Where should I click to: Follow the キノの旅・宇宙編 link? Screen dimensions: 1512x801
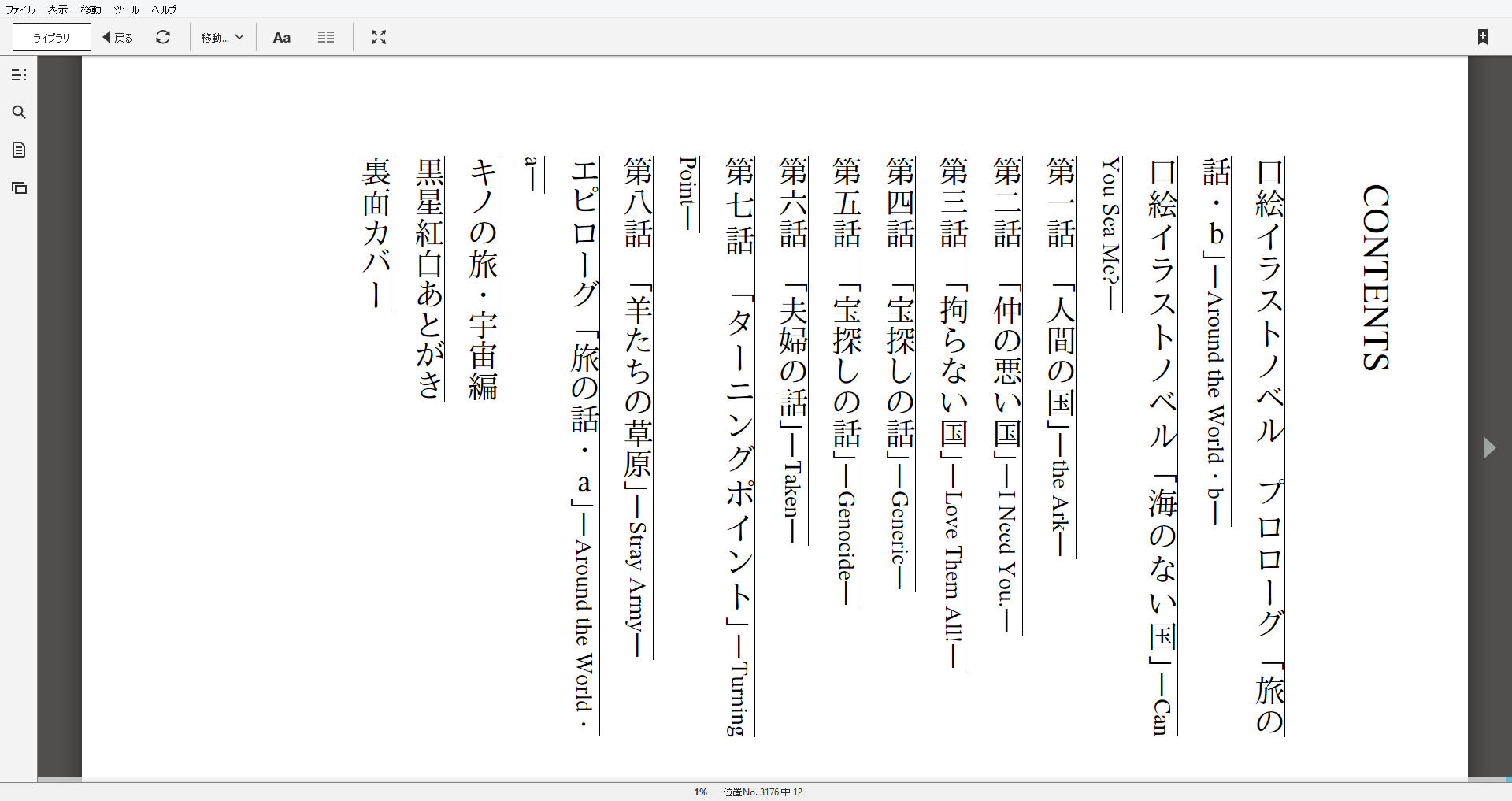484,279
